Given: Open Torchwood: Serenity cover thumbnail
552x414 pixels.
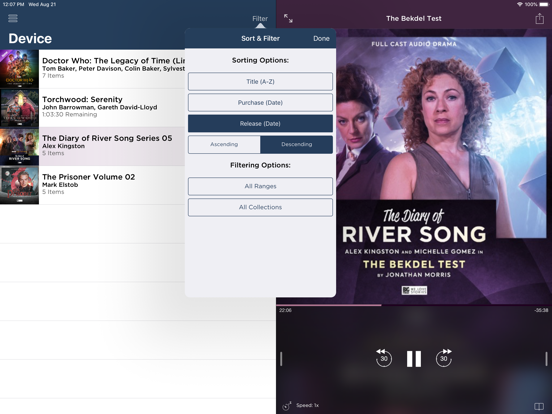Looking at the screenshot, I should tap(19, 108).
